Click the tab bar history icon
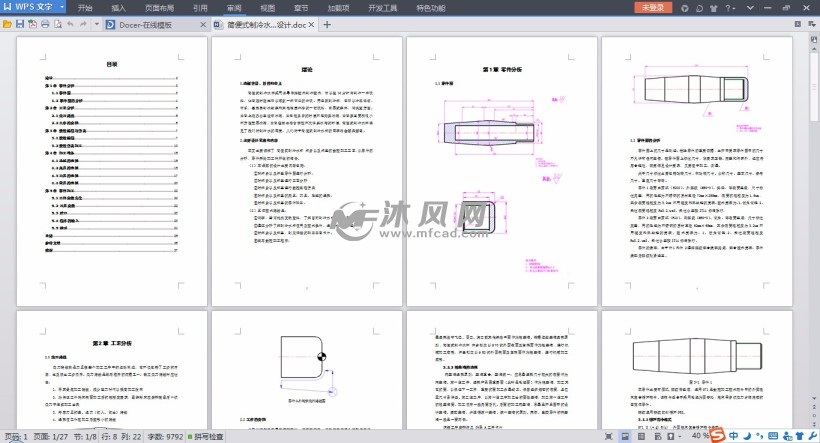 [x=798, y=24]
